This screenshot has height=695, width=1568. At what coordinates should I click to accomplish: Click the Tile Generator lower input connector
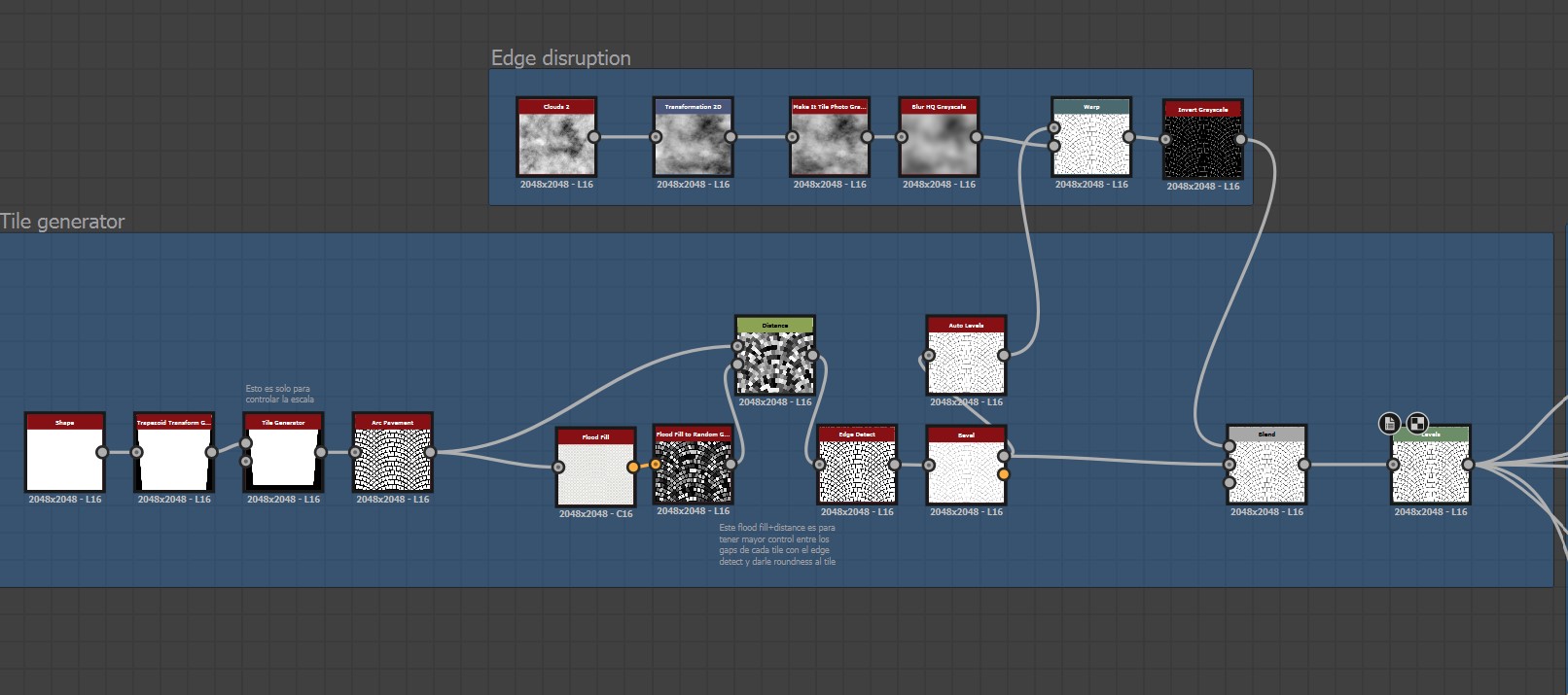coord(246,461)
